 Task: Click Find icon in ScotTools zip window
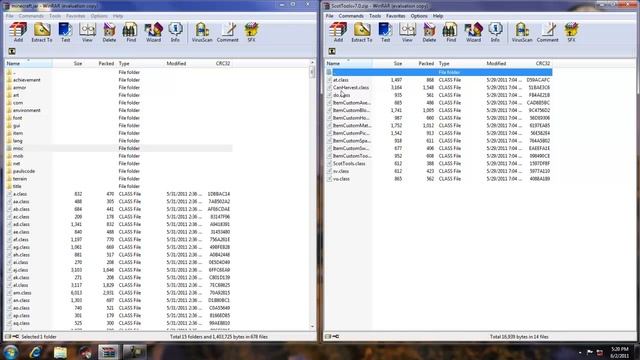click(x=451, y=32)
